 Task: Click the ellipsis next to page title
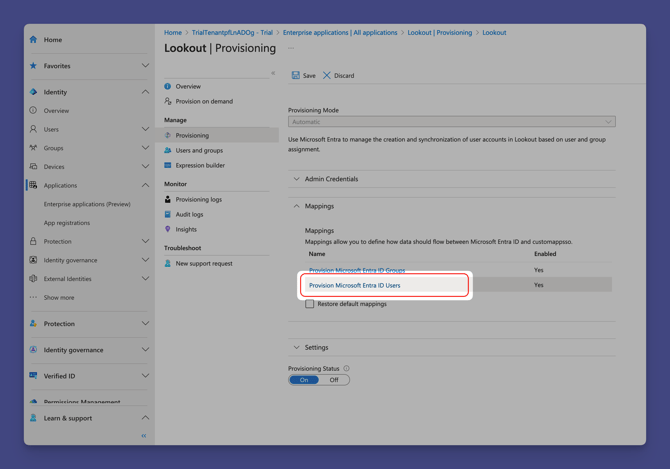tap(291, 48)
